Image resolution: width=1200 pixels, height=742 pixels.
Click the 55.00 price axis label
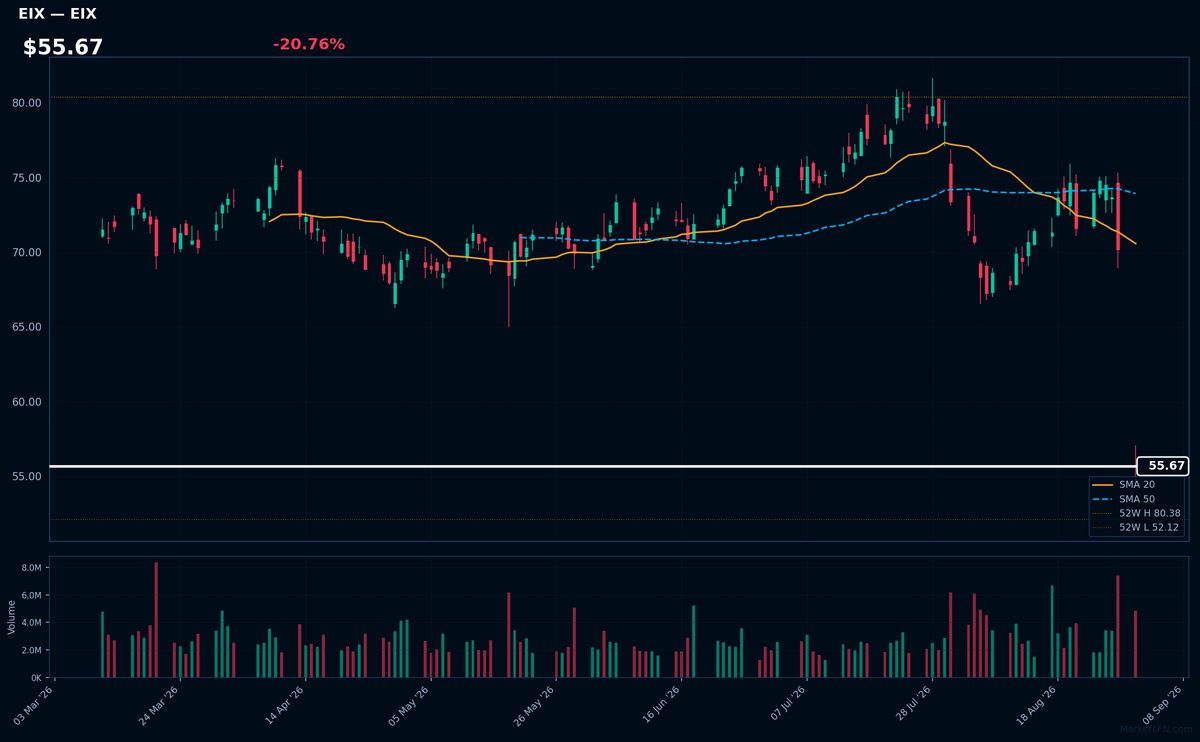coord(27,476)
